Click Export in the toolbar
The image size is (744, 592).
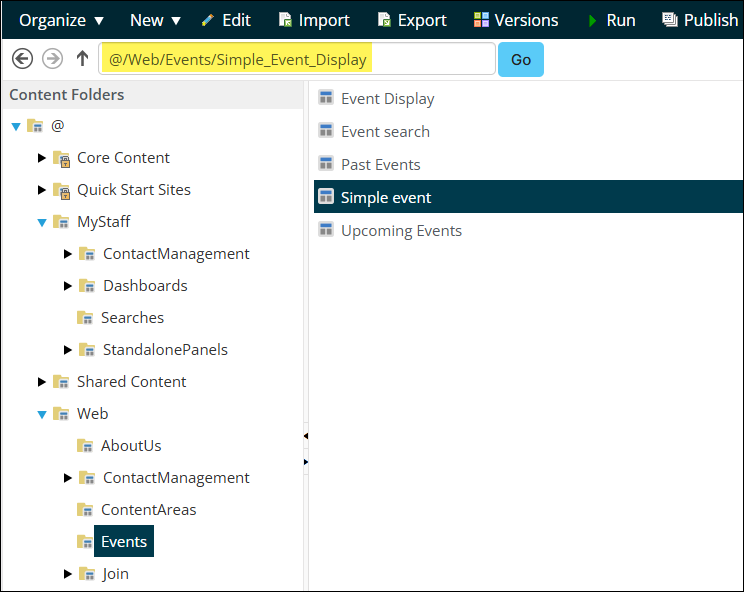411,20
